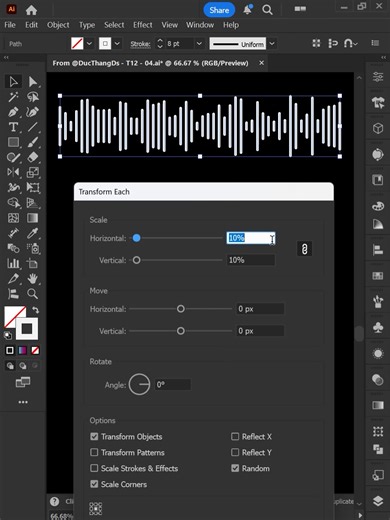Open the stroke color dropdown arrow
Screen dimensions: 390x520
[117, 44]
